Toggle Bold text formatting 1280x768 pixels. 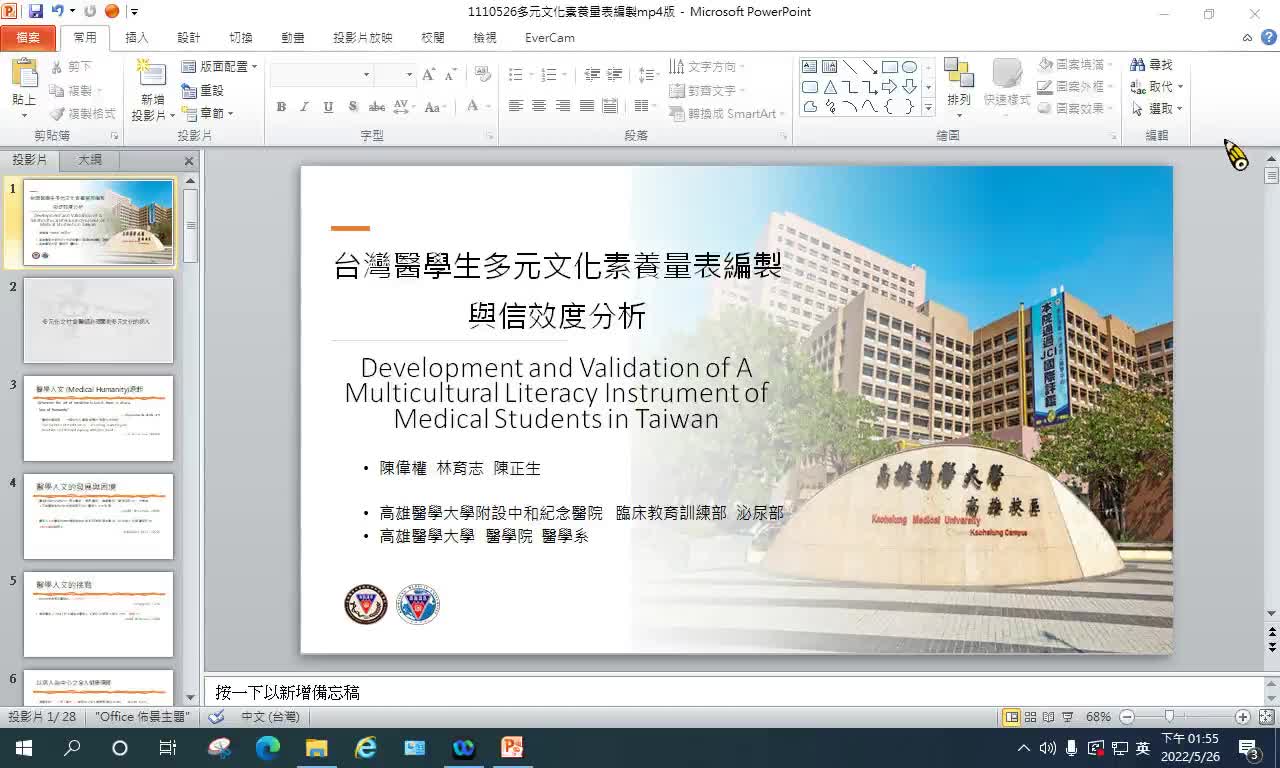click(281, 107)
